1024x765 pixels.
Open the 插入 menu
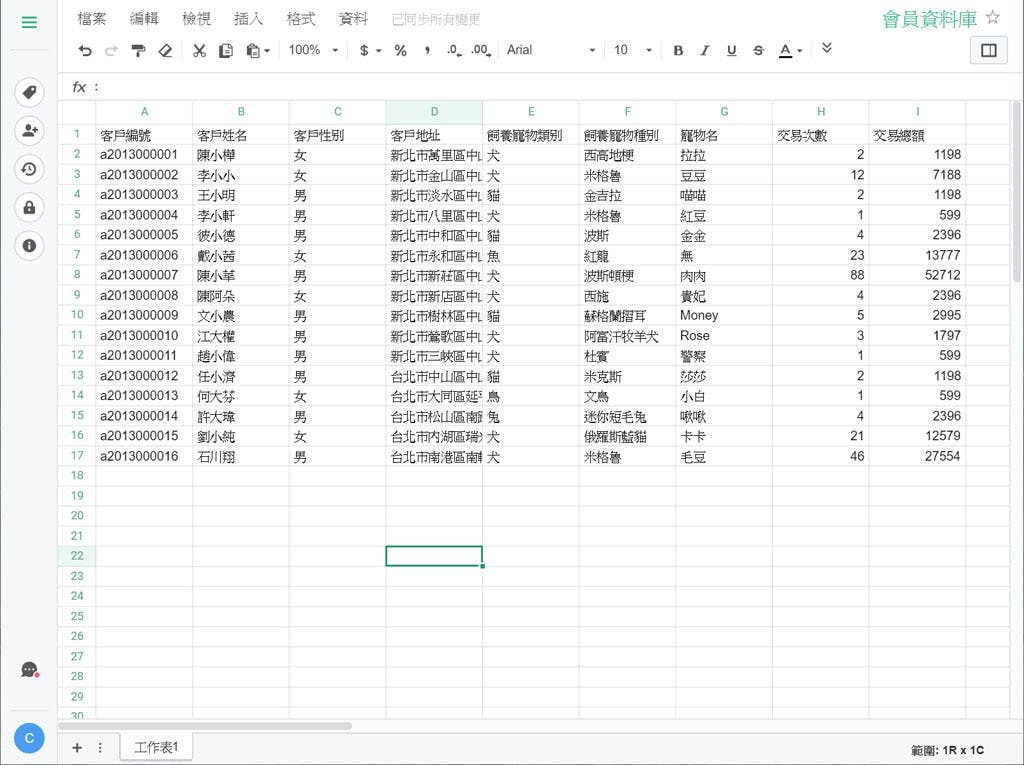coord(248,19)
